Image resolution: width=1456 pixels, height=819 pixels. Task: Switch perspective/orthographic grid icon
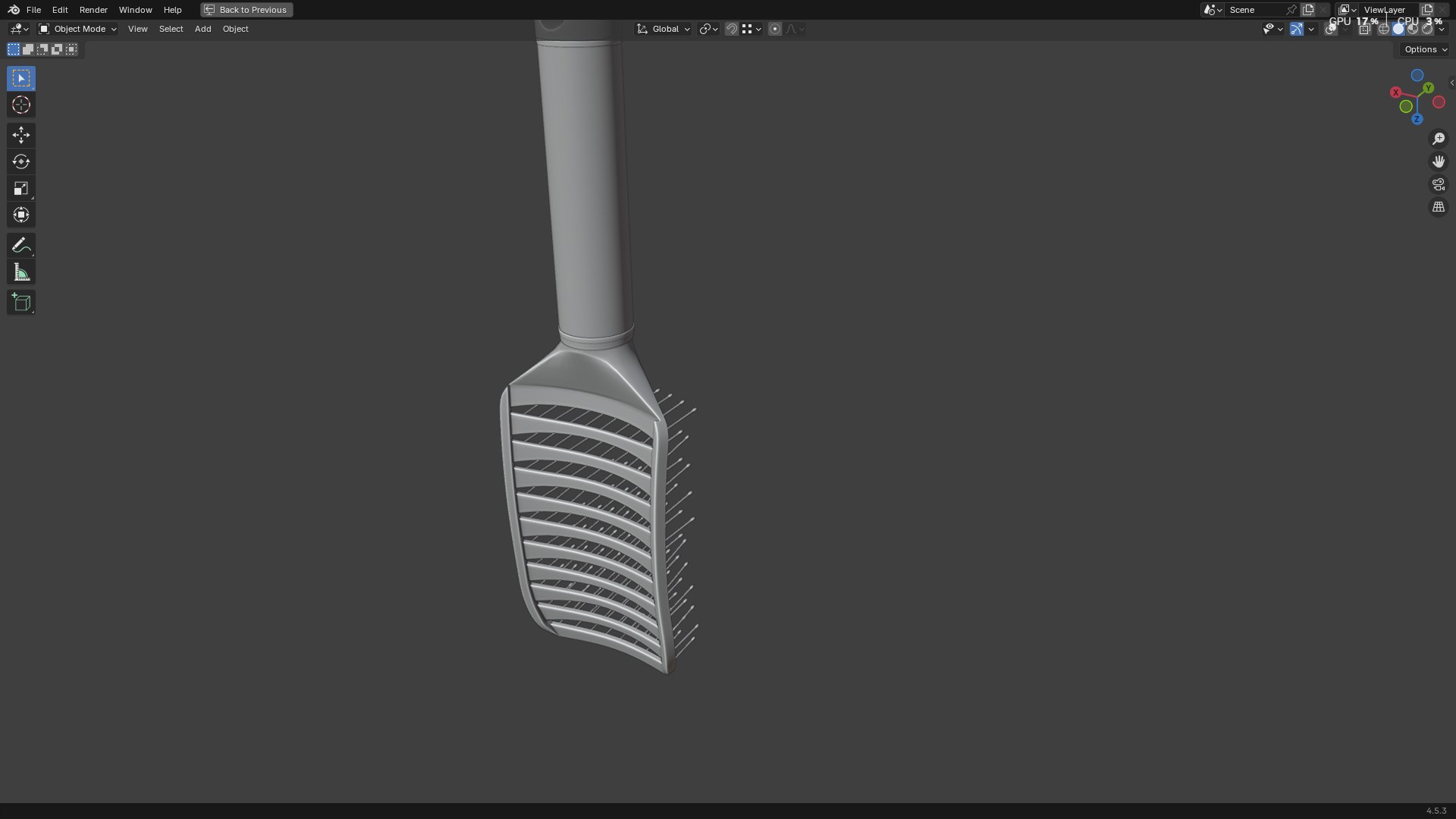coord(1439,207)
